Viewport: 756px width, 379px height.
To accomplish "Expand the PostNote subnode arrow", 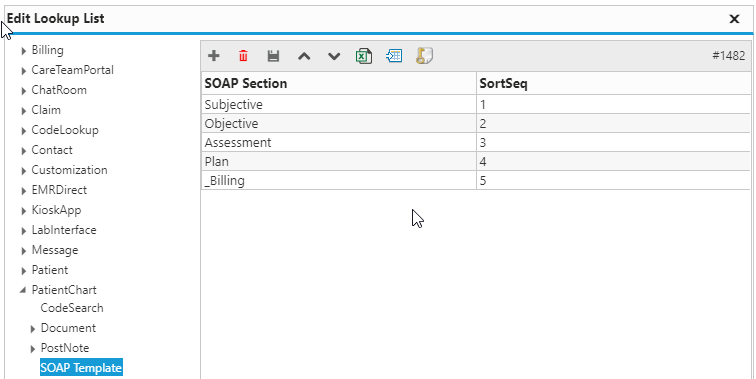I will 33,349.
